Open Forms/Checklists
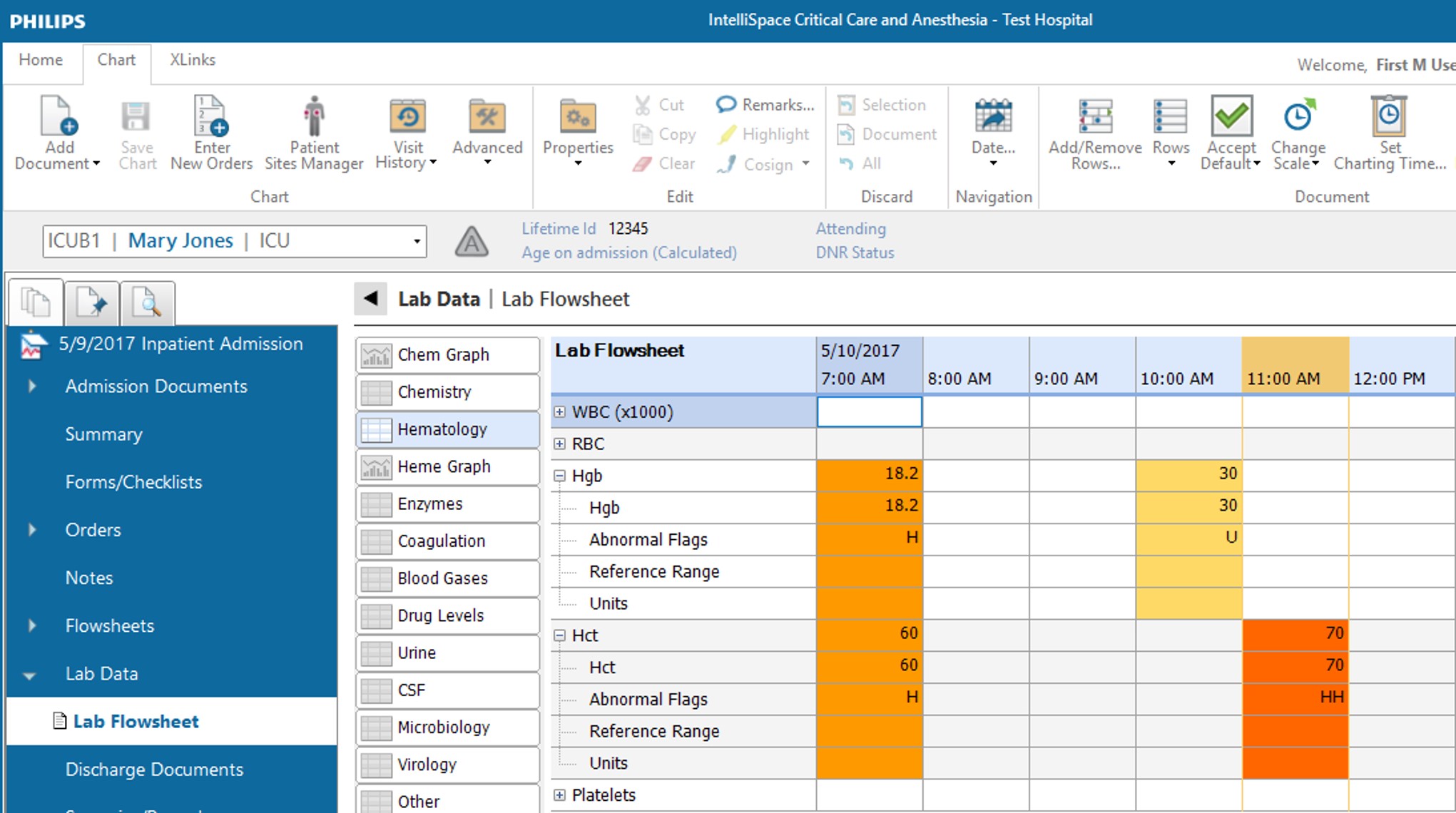1456x813 pixels. 133,482
